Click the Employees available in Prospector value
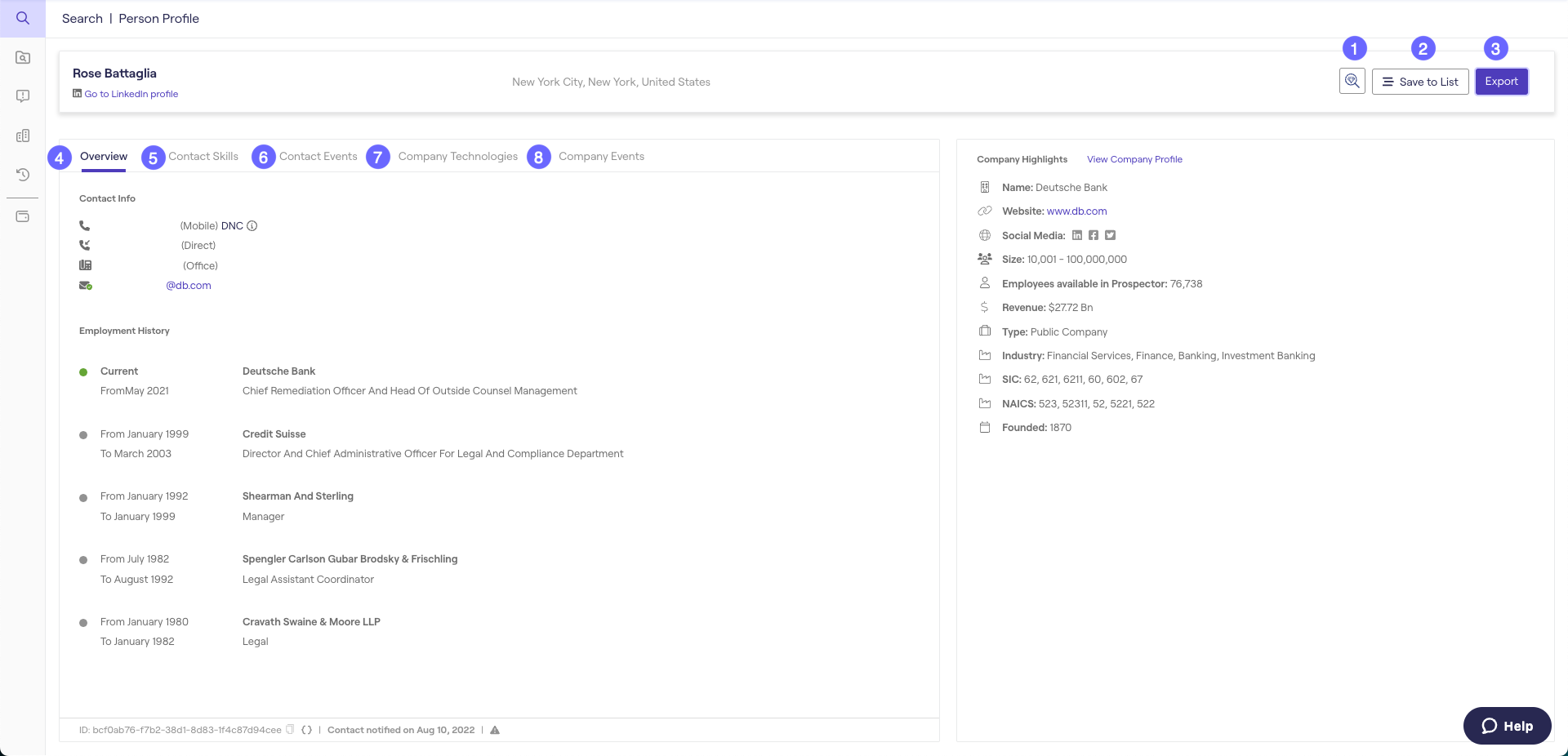 (1186, 284)
